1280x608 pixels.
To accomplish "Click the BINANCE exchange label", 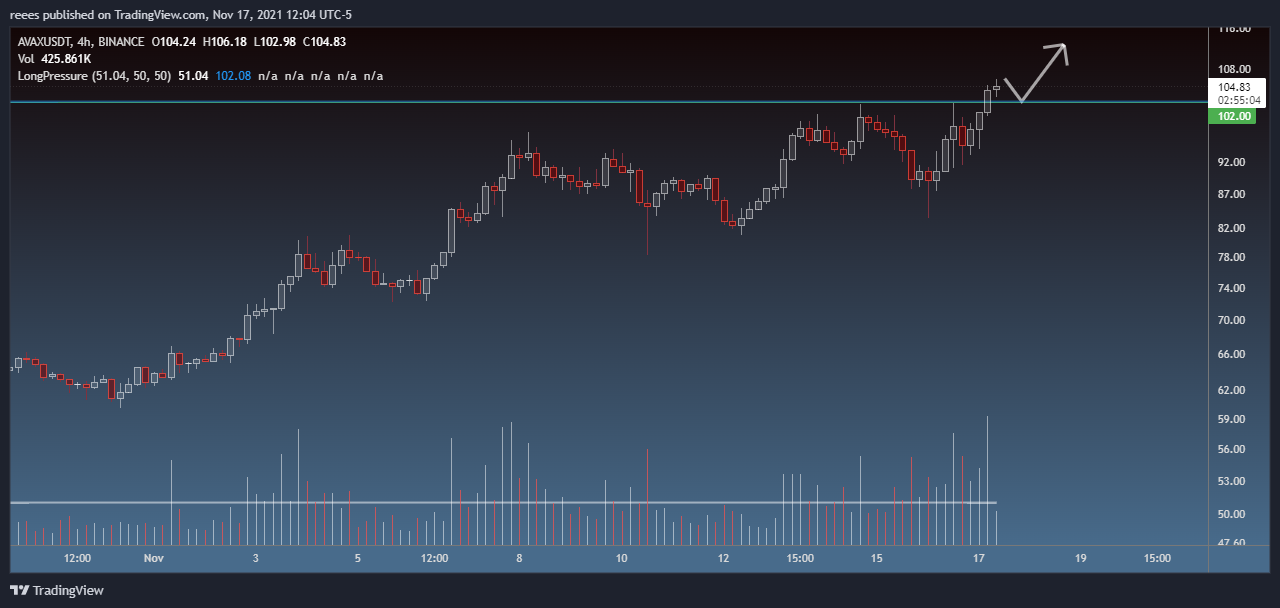I will click(x=120, y=42).
